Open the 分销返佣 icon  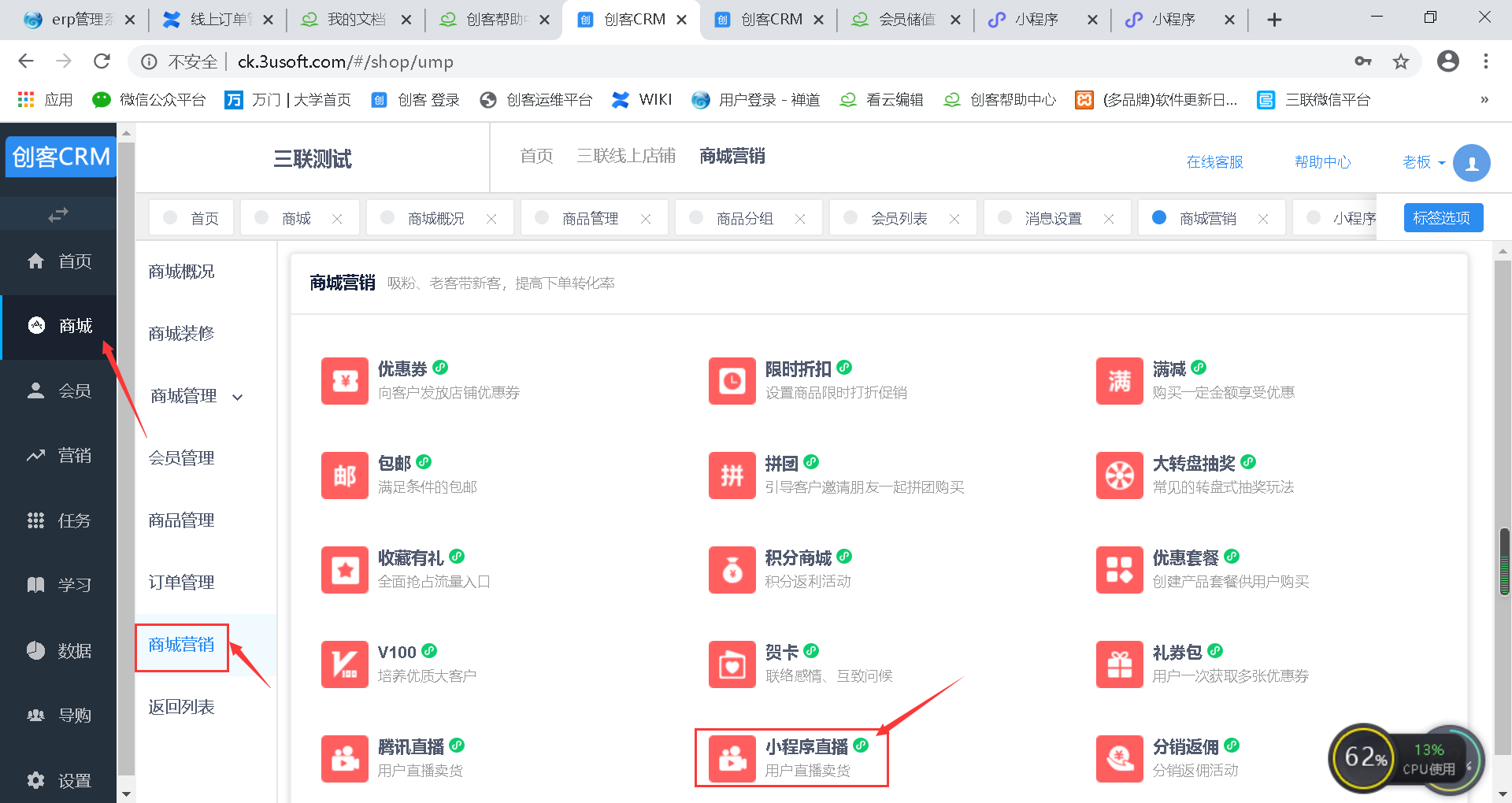1119,759
